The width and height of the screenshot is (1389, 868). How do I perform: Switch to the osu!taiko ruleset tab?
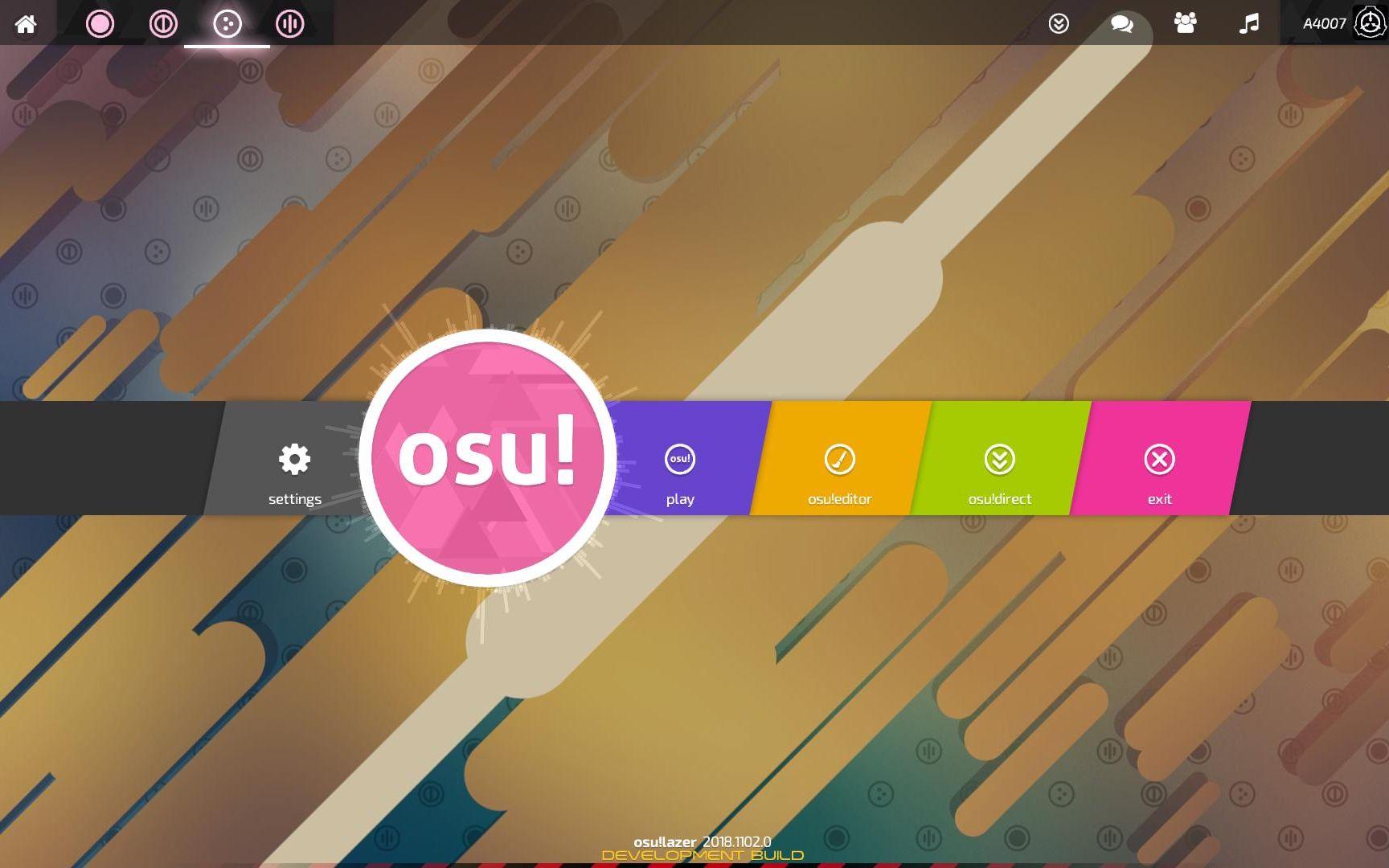[x=162, y=24]
